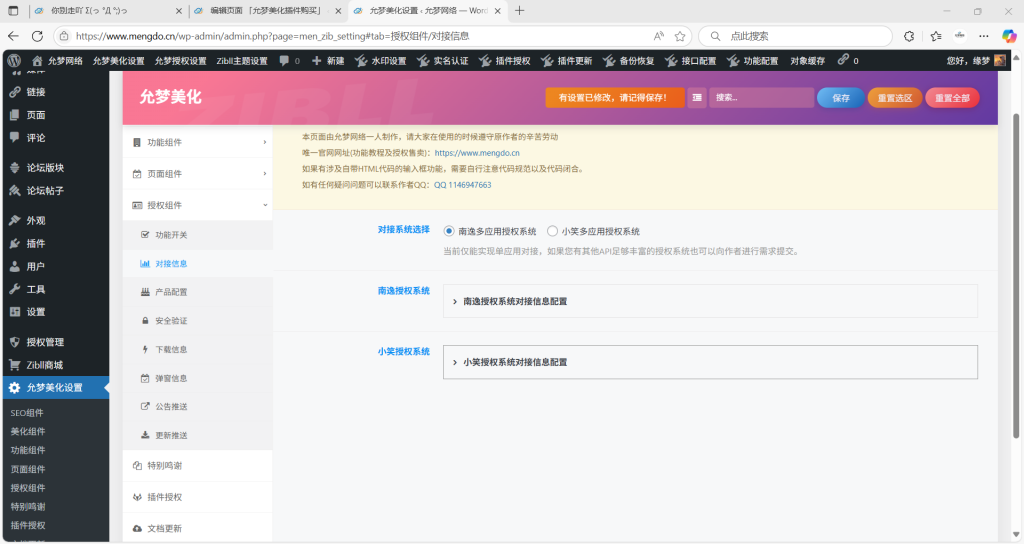Screen dimensions: 1024x544
Task: Click browser refresh button
Action: tap(37, 36)
